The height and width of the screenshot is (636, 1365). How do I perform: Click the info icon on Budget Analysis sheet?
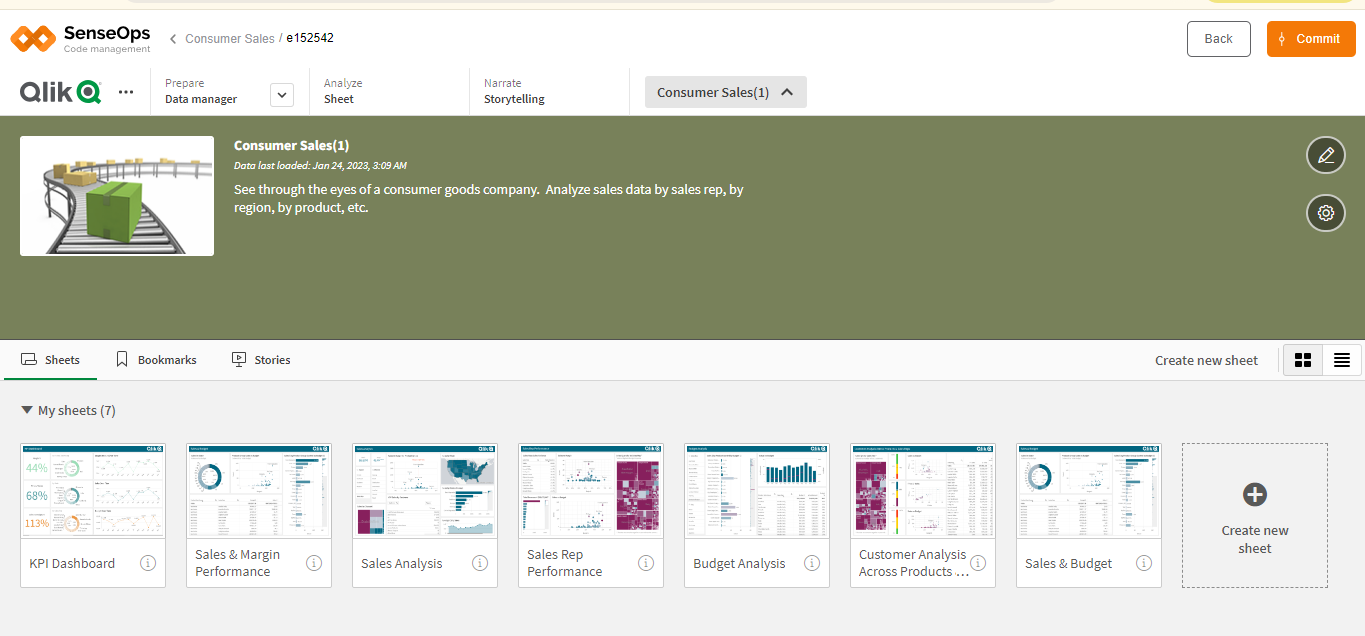point(811,563)
